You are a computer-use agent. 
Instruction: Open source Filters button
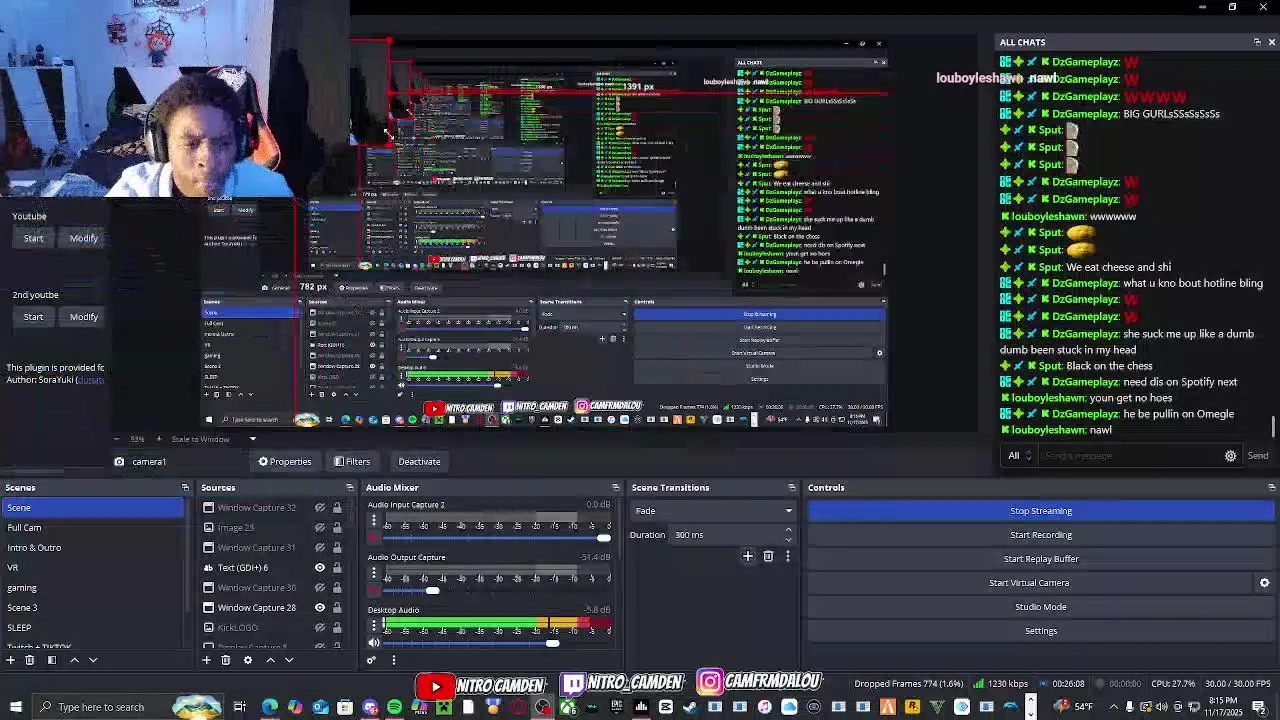point(352,462)
